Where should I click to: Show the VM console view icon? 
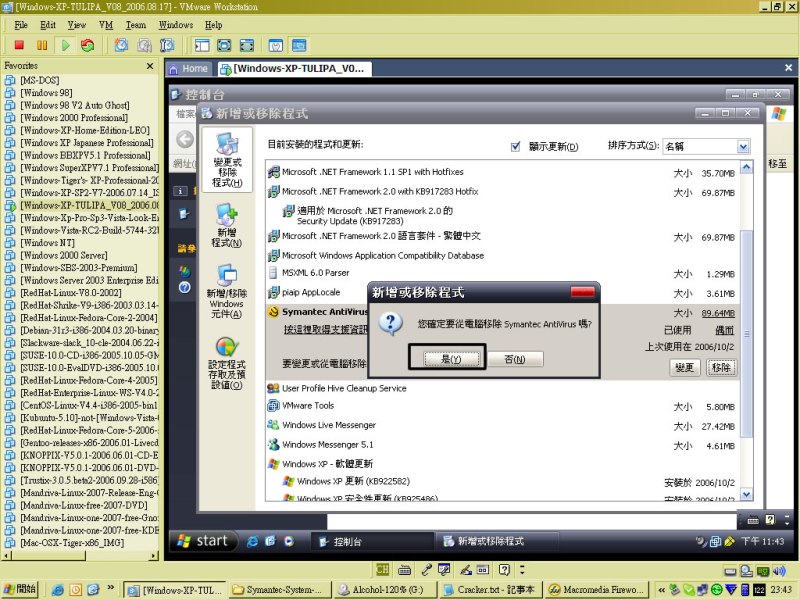click(x=299, y=45)
